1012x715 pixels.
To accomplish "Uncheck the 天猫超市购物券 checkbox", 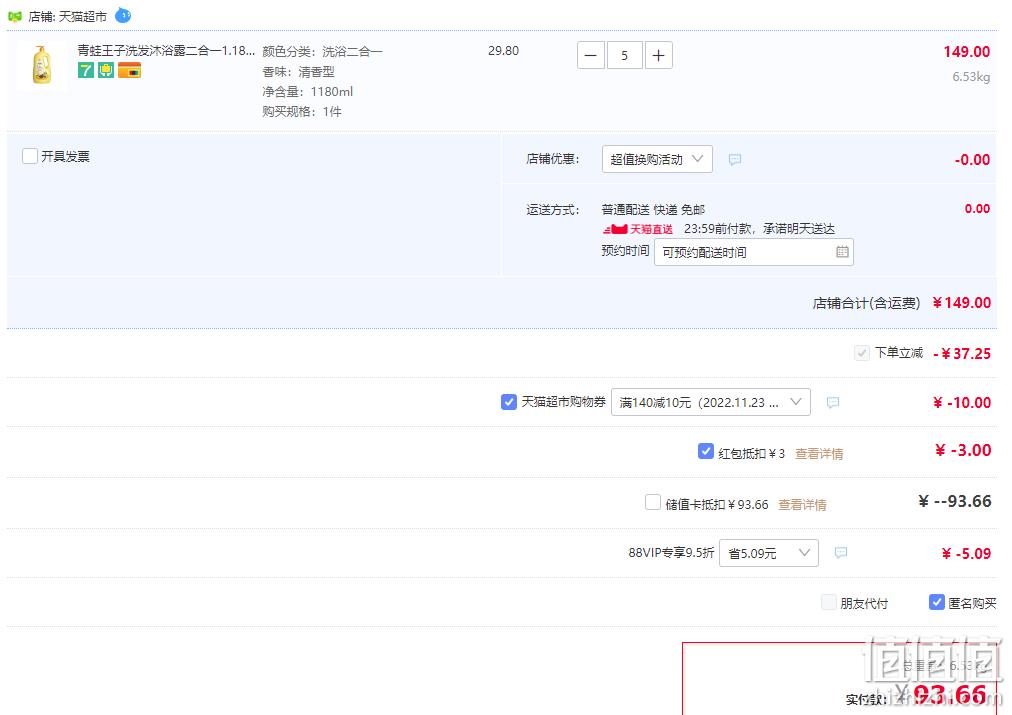I will 509,402.
